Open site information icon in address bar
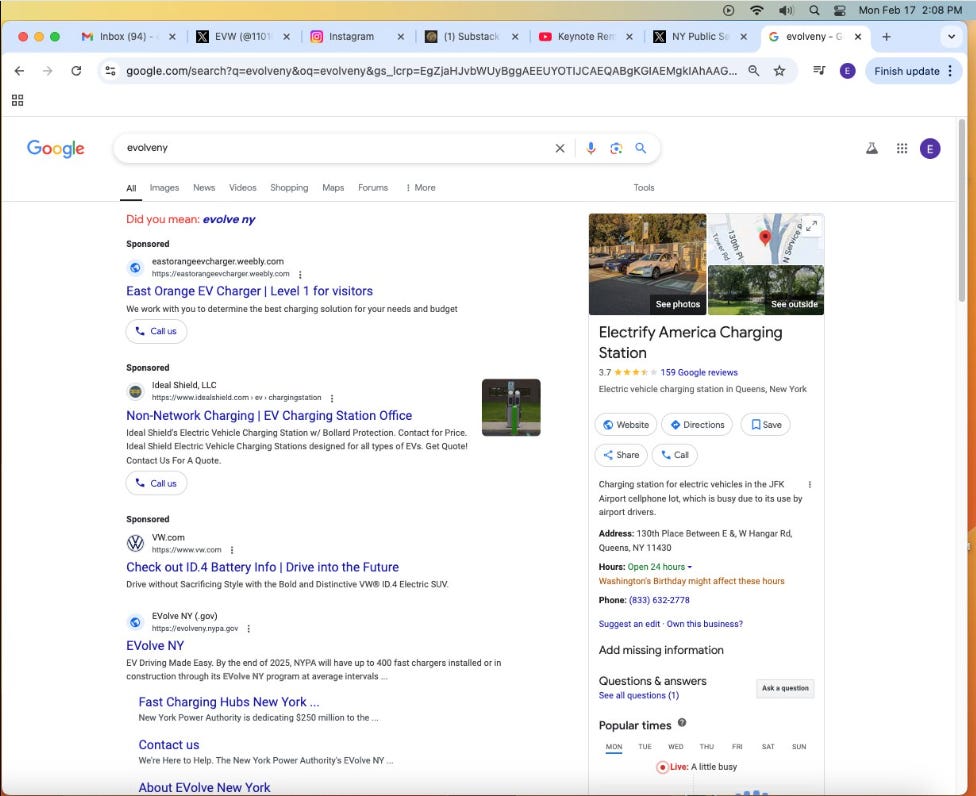Screen dimensions: 976x796 click(110, 71)
